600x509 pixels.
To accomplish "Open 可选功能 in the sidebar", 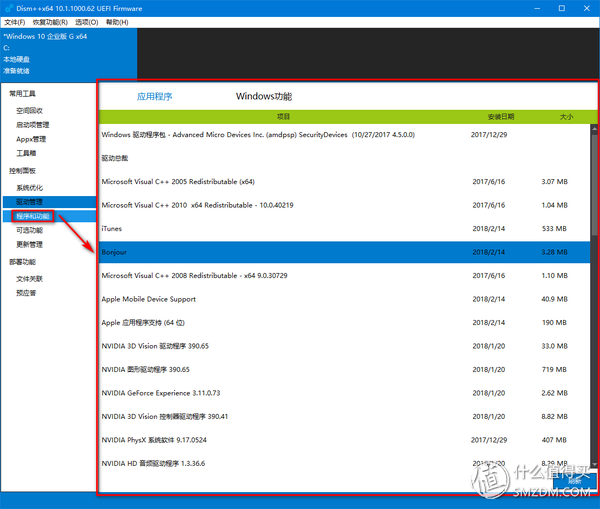I will tap(29, 230).
